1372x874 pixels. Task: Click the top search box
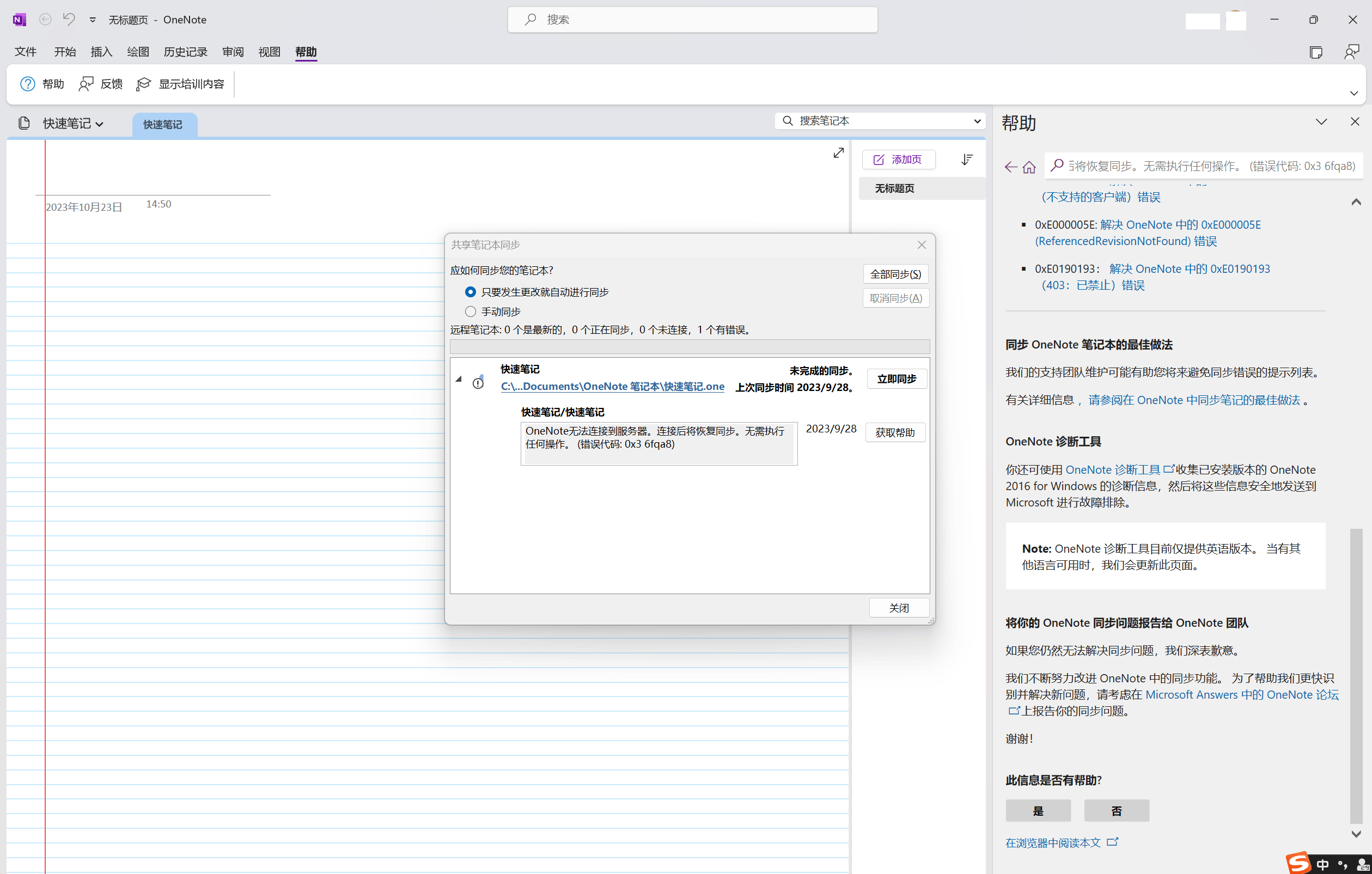[x=692, y=20]
